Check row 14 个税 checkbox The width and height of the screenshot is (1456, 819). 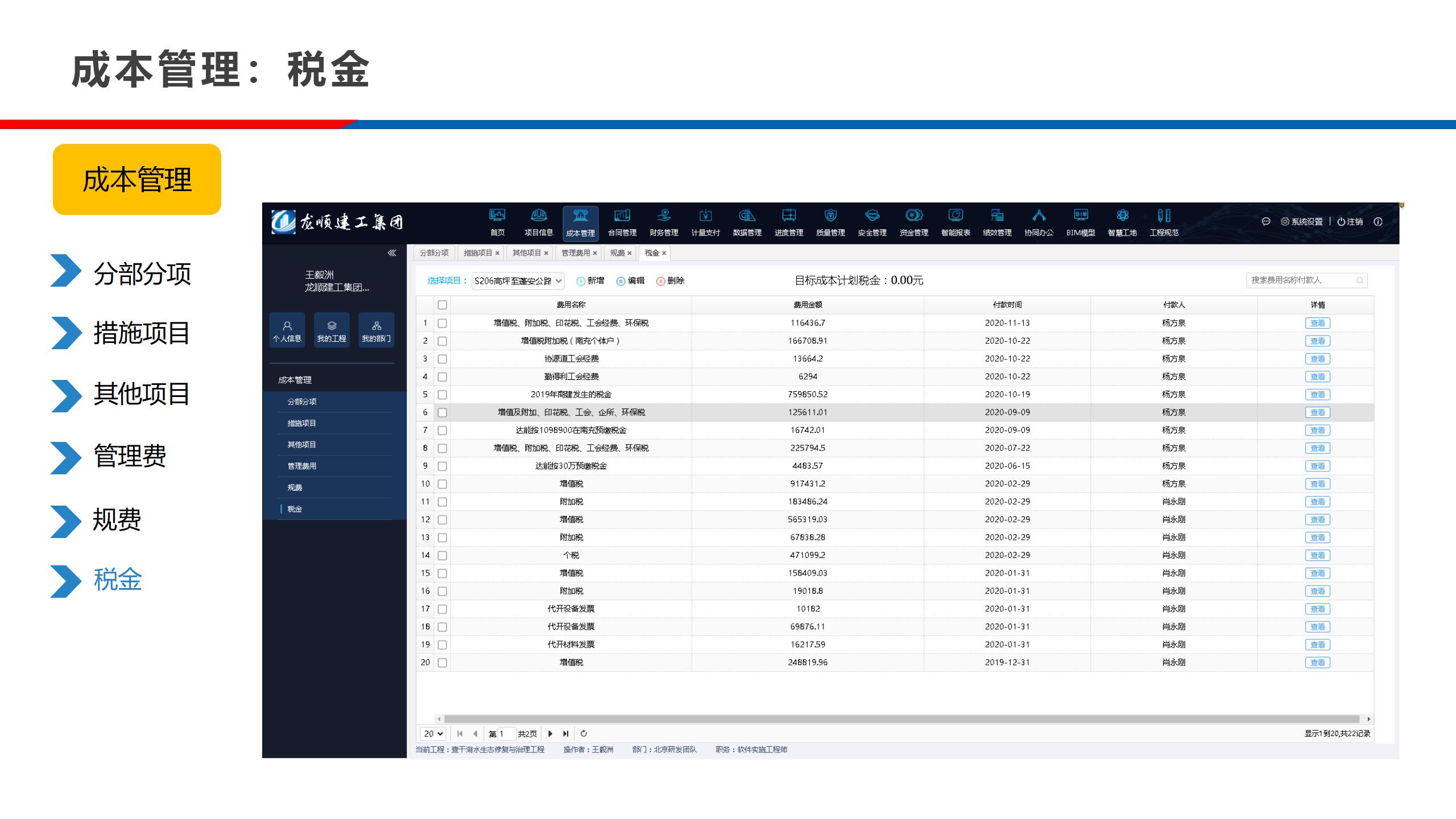(x=442, y=556)
